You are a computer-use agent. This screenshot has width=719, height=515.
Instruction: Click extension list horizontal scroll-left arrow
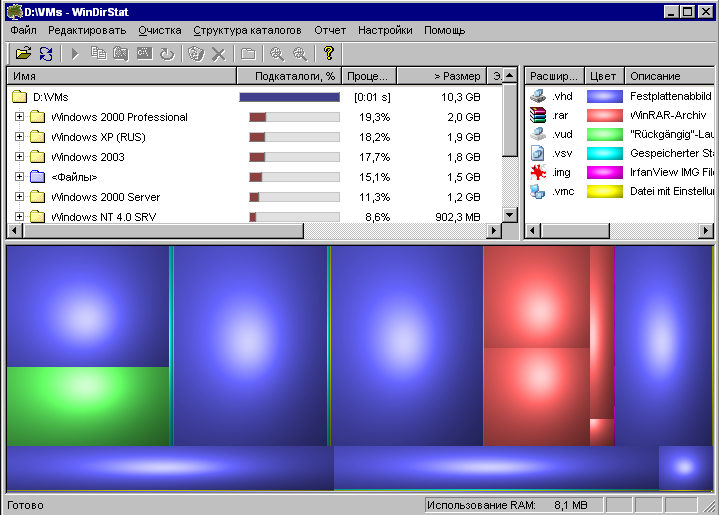(532, 230)
